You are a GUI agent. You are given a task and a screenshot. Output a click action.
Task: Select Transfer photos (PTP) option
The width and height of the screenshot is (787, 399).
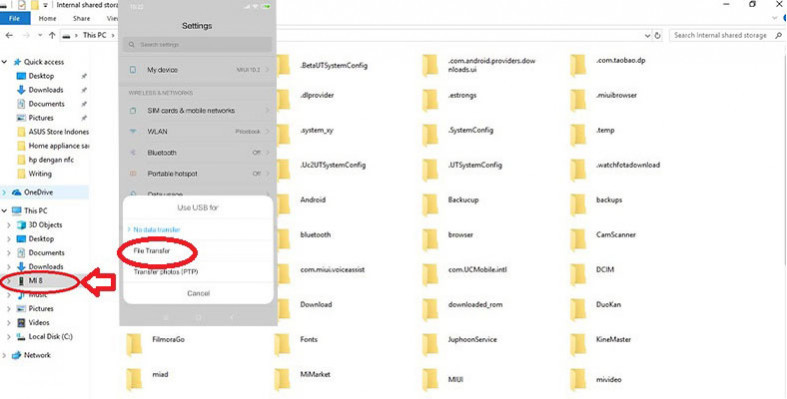(x=166, y=272)
